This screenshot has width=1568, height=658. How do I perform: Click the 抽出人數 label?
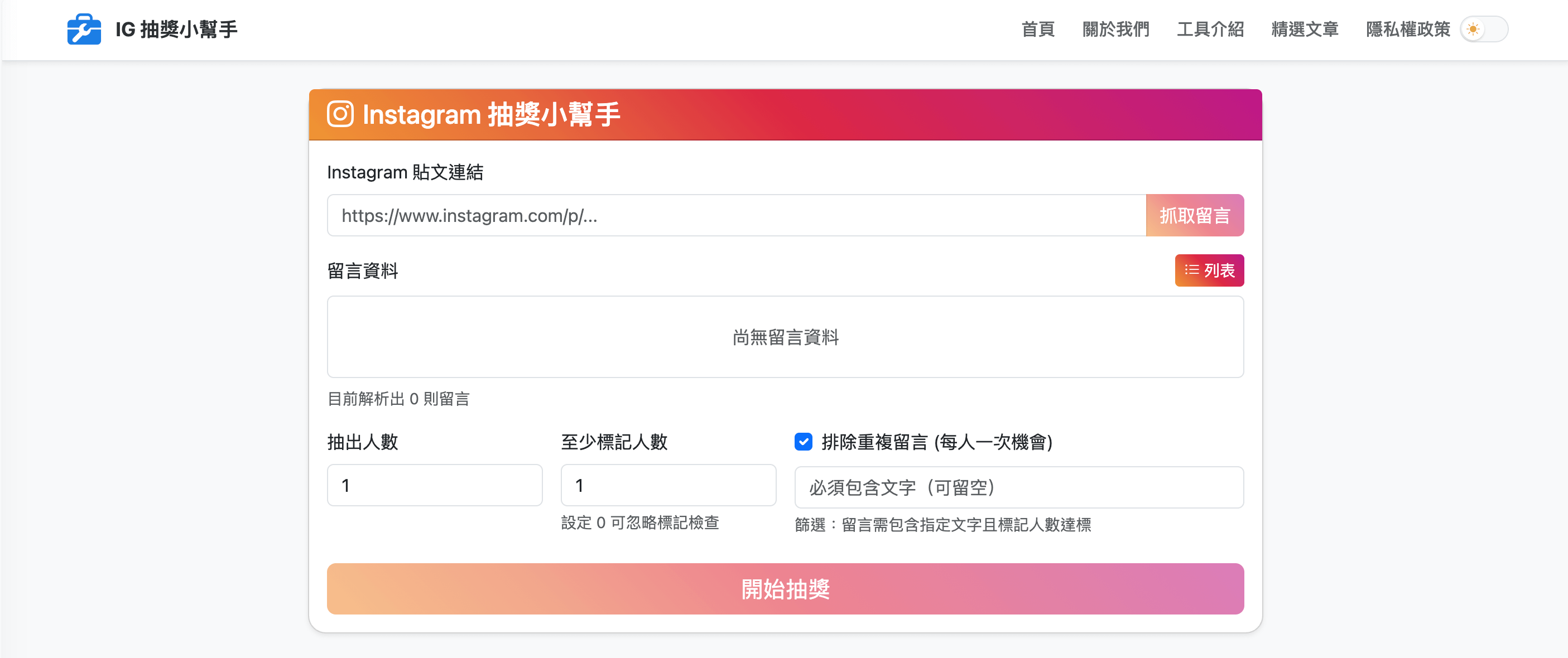coord(363,442)
